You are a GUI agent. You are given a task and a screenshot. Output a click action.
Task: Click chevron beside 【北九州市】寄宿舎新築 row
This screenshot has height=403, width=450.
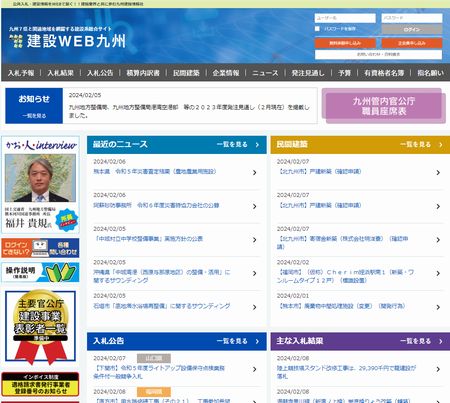[438, 240]
